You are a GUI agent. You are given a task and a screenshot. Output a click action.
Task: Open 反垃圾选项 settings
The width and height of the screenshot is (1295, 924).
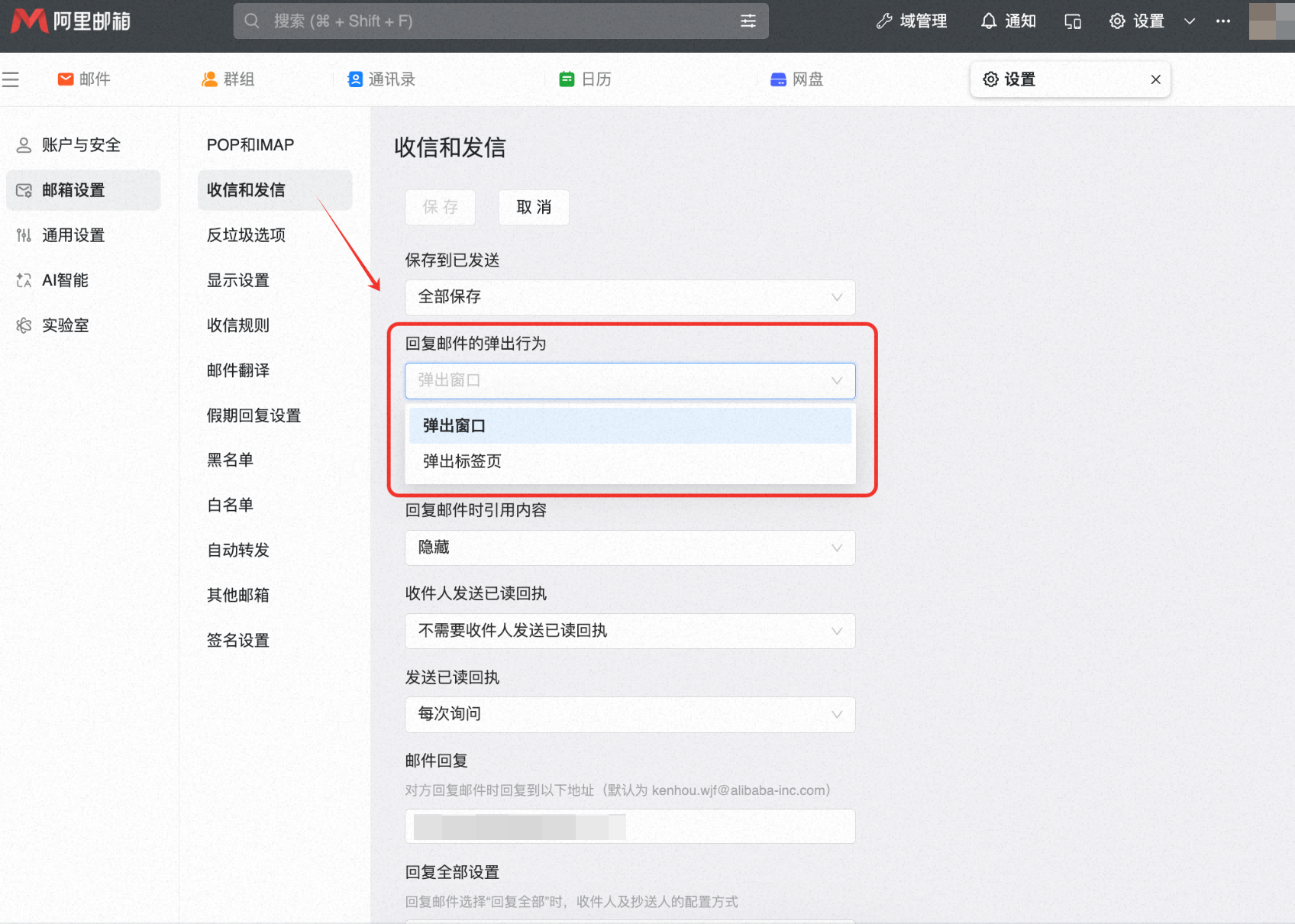click(275, 234)
